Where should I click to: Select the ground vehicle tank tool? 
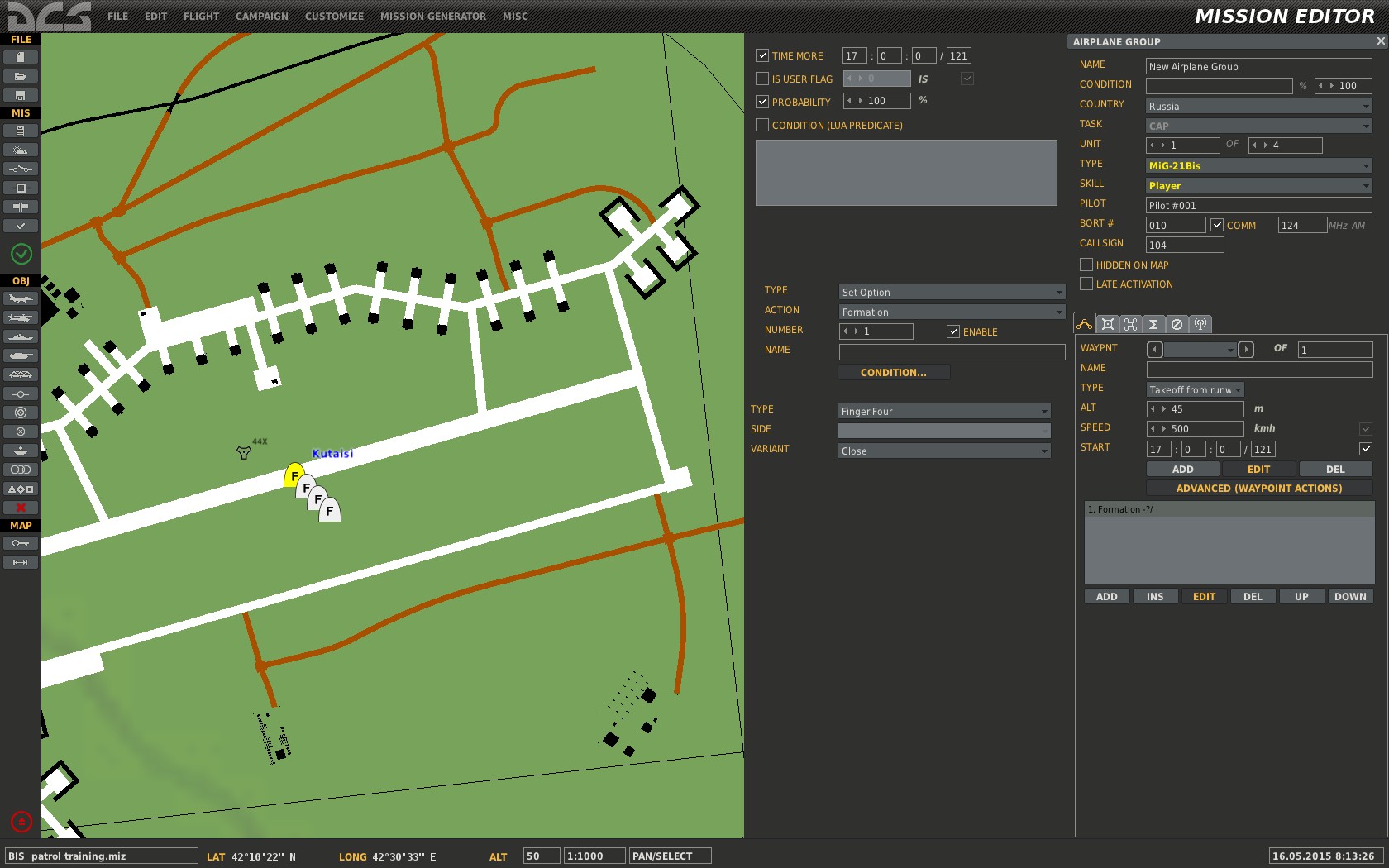21,355
